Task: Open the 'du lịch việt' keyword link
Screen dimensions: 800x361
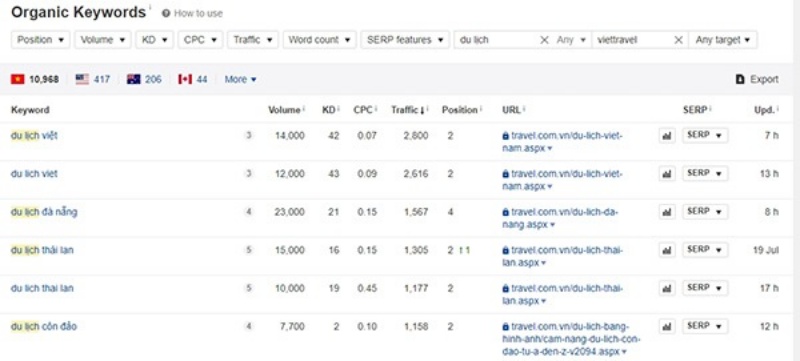Action: (34, 136)
